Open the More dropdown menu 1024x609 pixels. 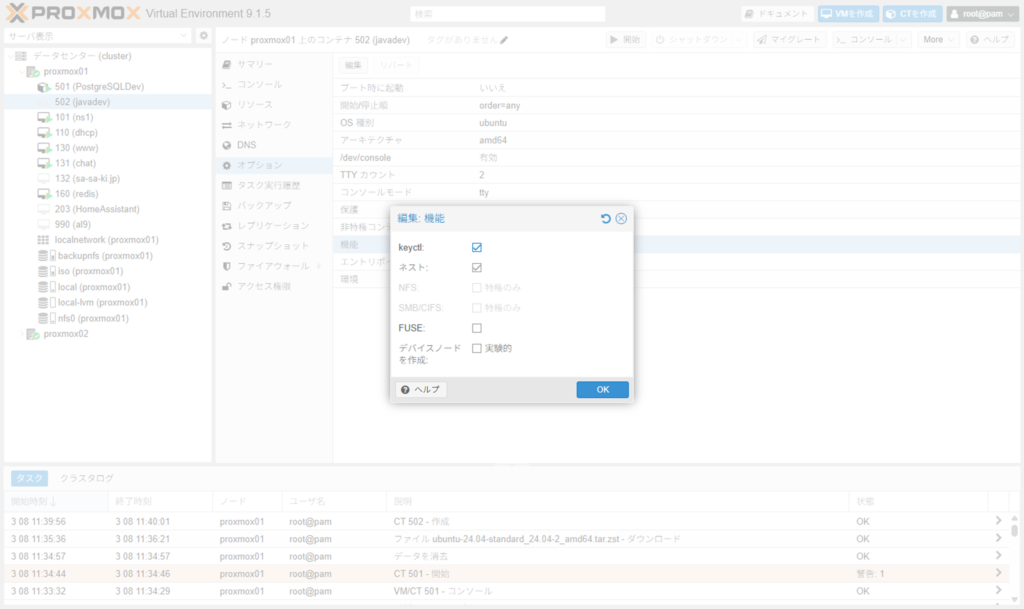pos(937,40)
